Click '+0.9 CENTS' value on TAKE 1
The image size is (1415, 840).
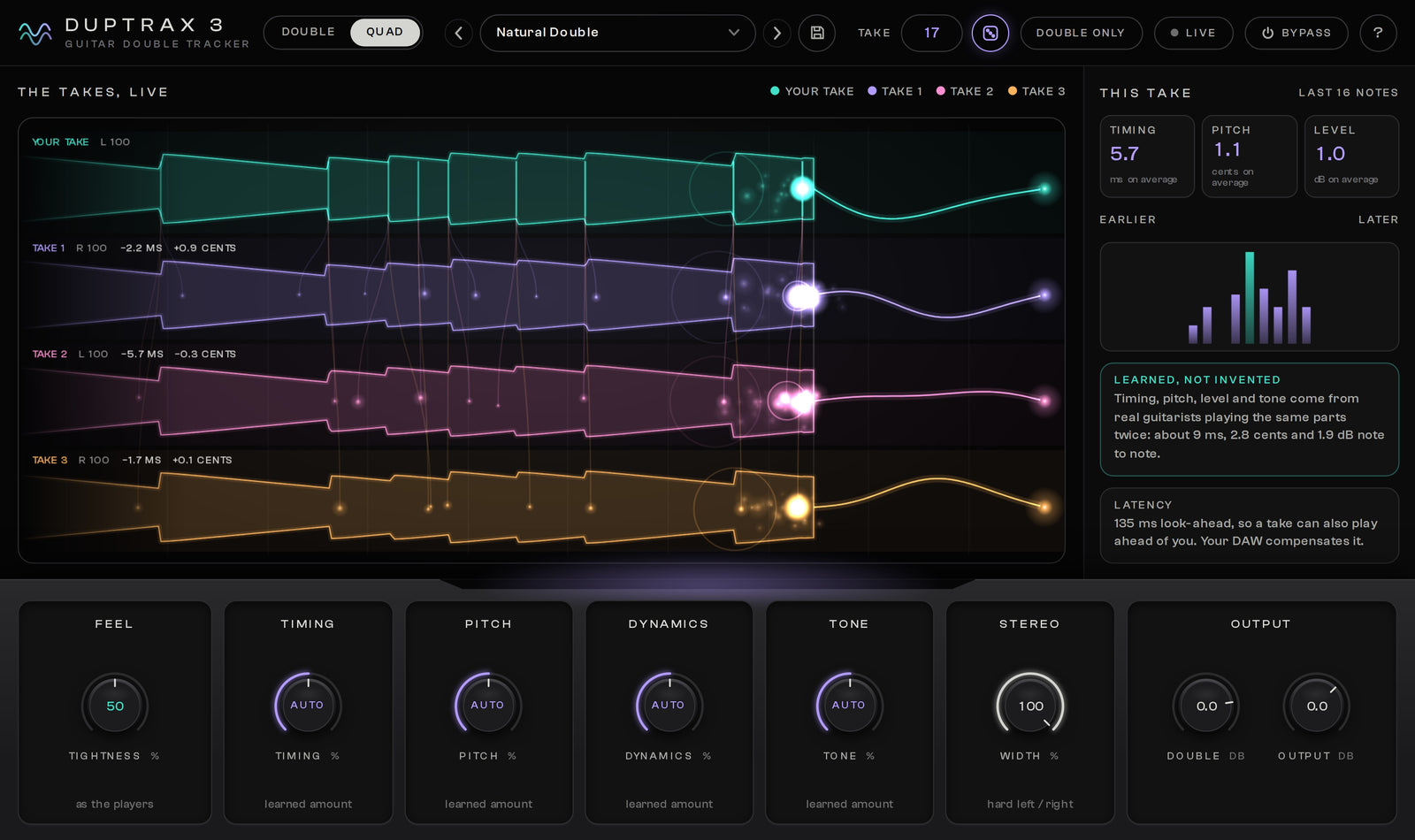[x=204, y=248]
